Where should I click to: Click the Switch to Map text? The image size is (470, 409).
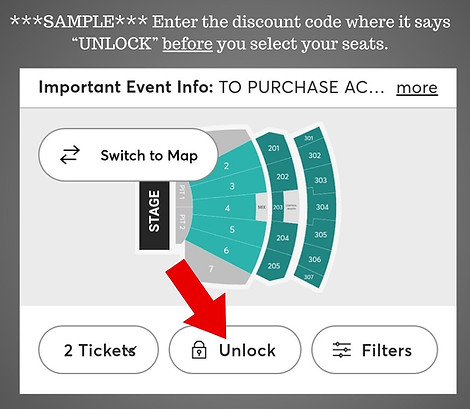[x=149, y=156]
